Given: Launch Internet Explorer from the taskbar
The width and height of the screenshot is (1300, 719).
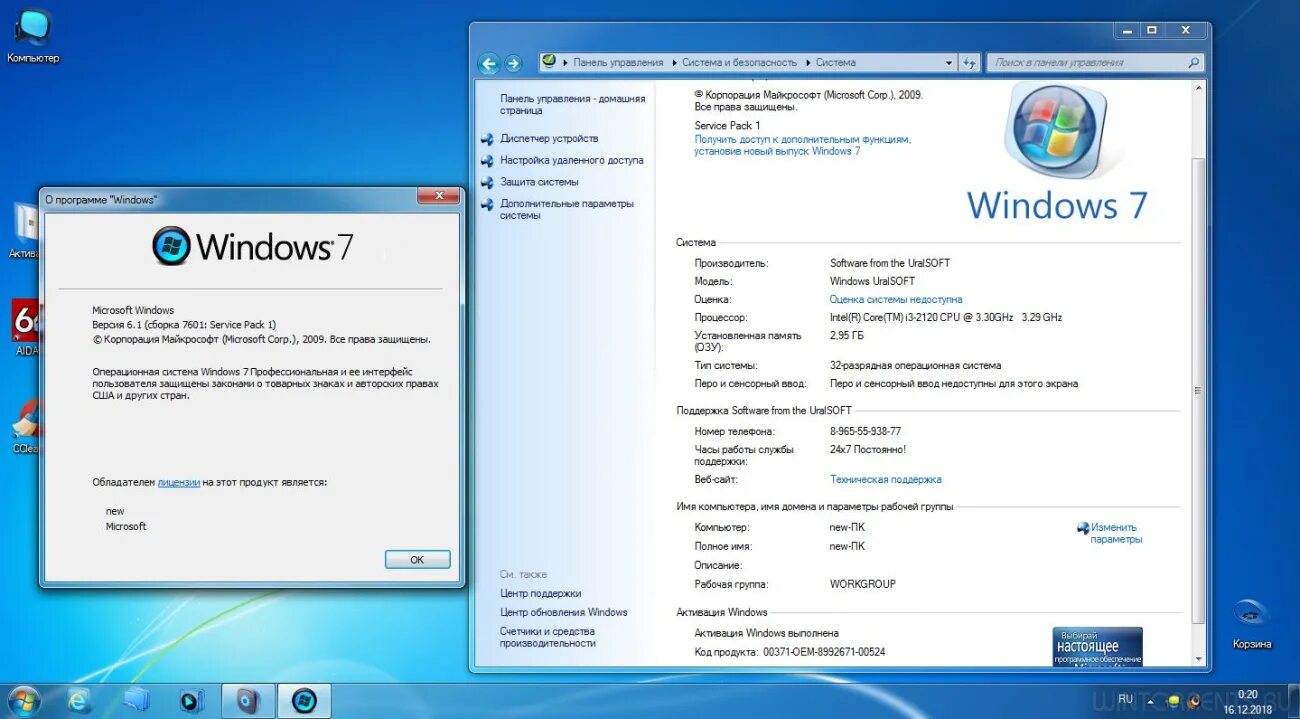Looking at the screenshot, I should click(79, 701).
